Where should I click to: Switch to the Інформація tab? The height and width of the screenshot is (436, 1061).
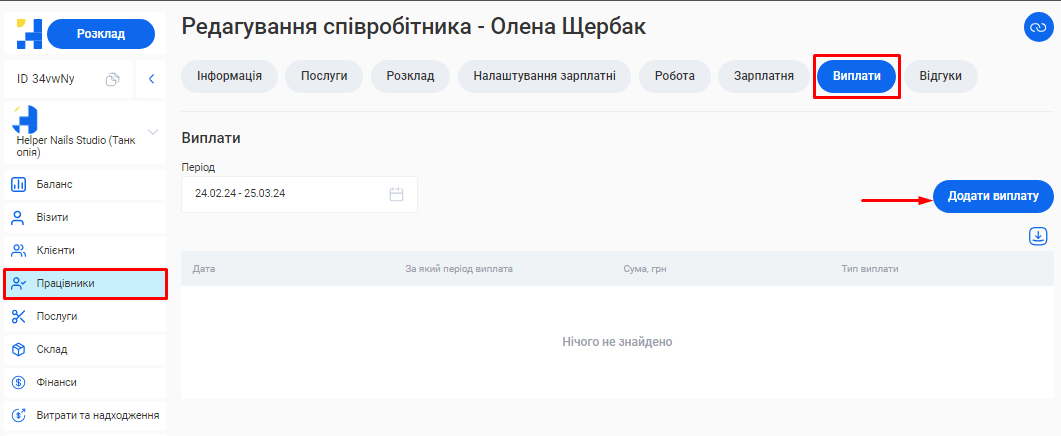pyautogui.click(x=229, y=77)
